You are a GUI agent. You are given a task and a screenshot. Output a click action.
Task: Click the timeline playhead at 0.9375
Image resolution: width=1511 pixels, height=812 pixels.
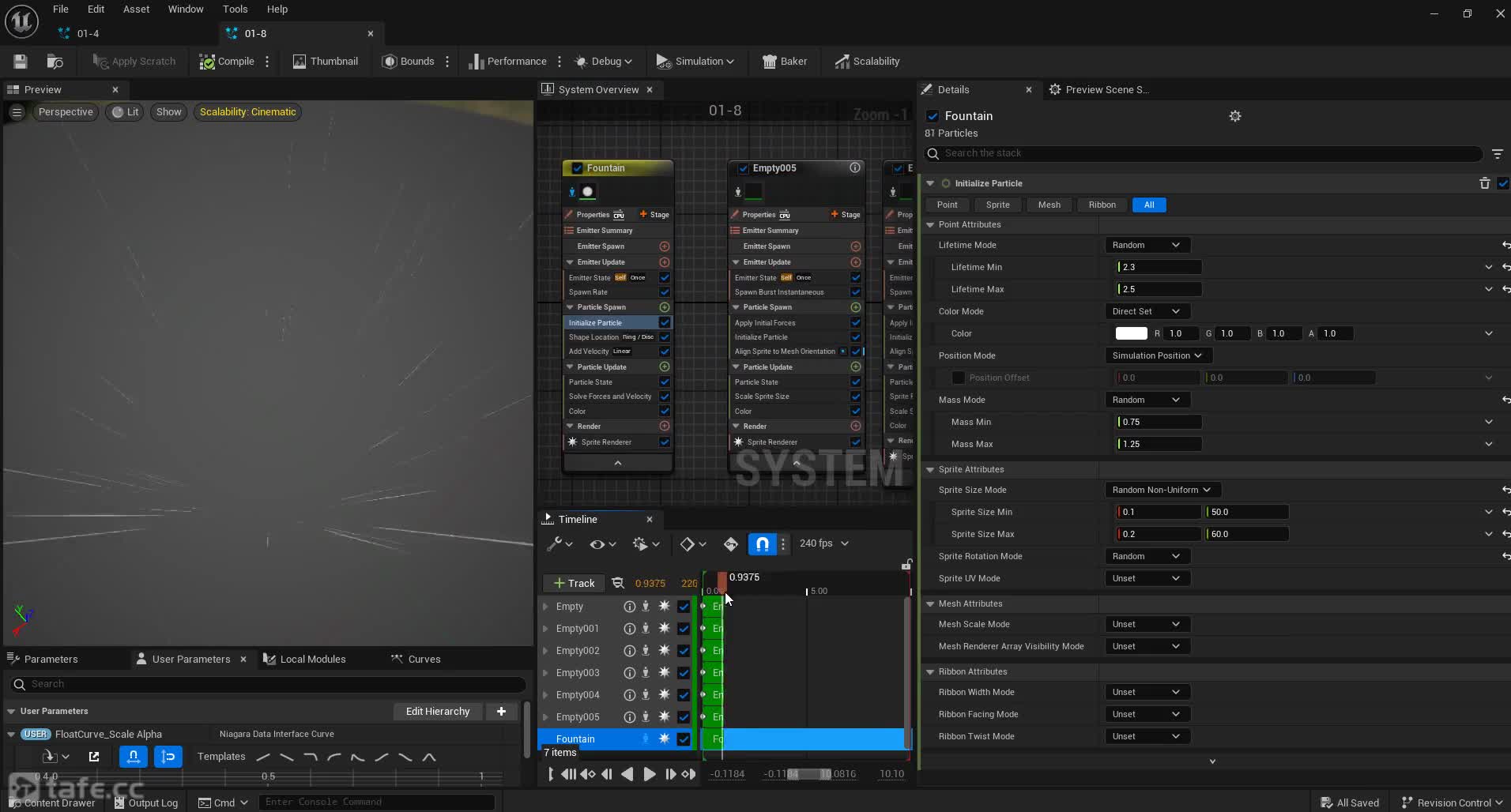pyautogui.click(x=722, y=583)
